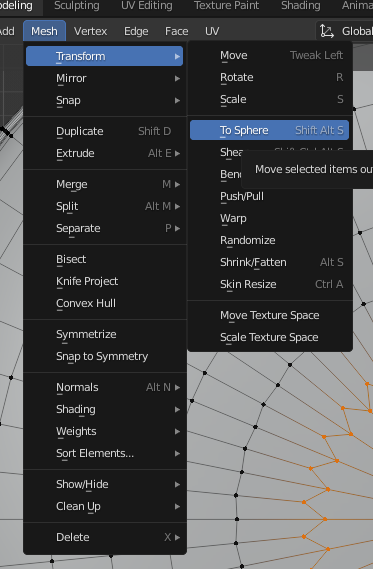Open the Face menu
This screenshot has height=569, width=373.
176,31
